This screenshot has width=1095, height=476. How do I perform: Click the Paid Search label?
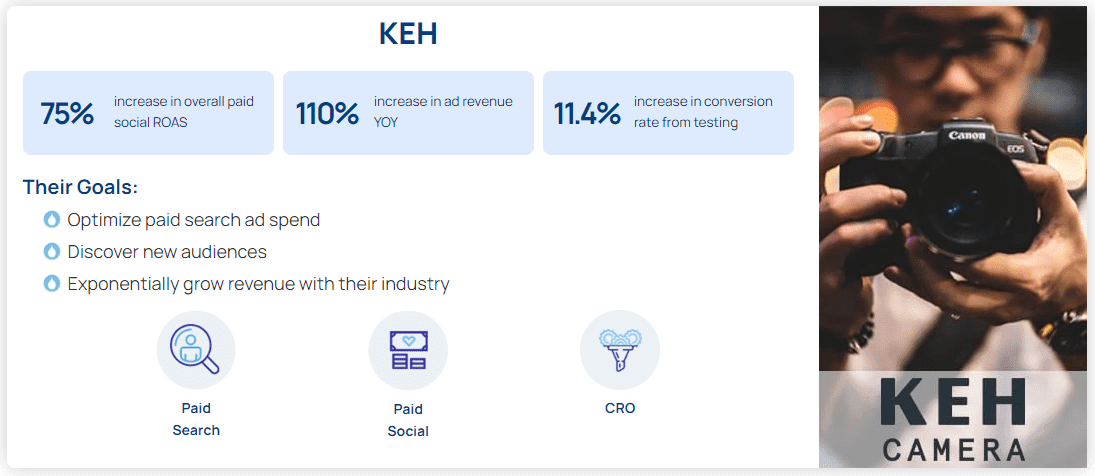coord(196,419)
